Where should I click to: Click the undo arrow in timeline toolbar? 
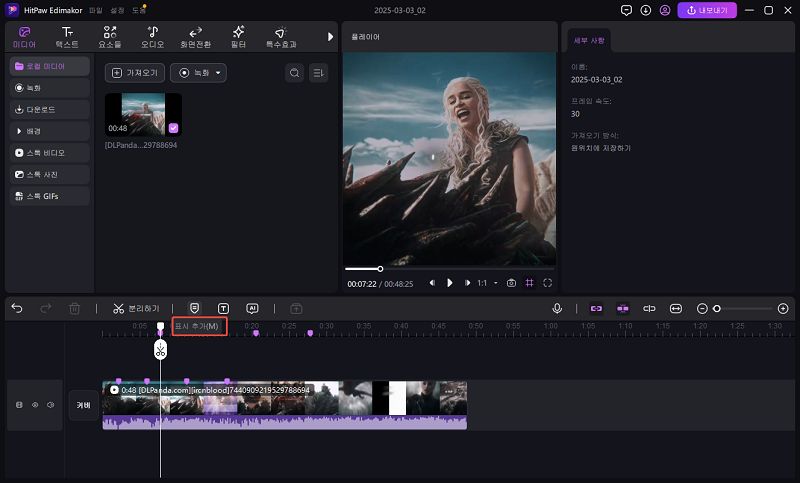pos(17,309)
